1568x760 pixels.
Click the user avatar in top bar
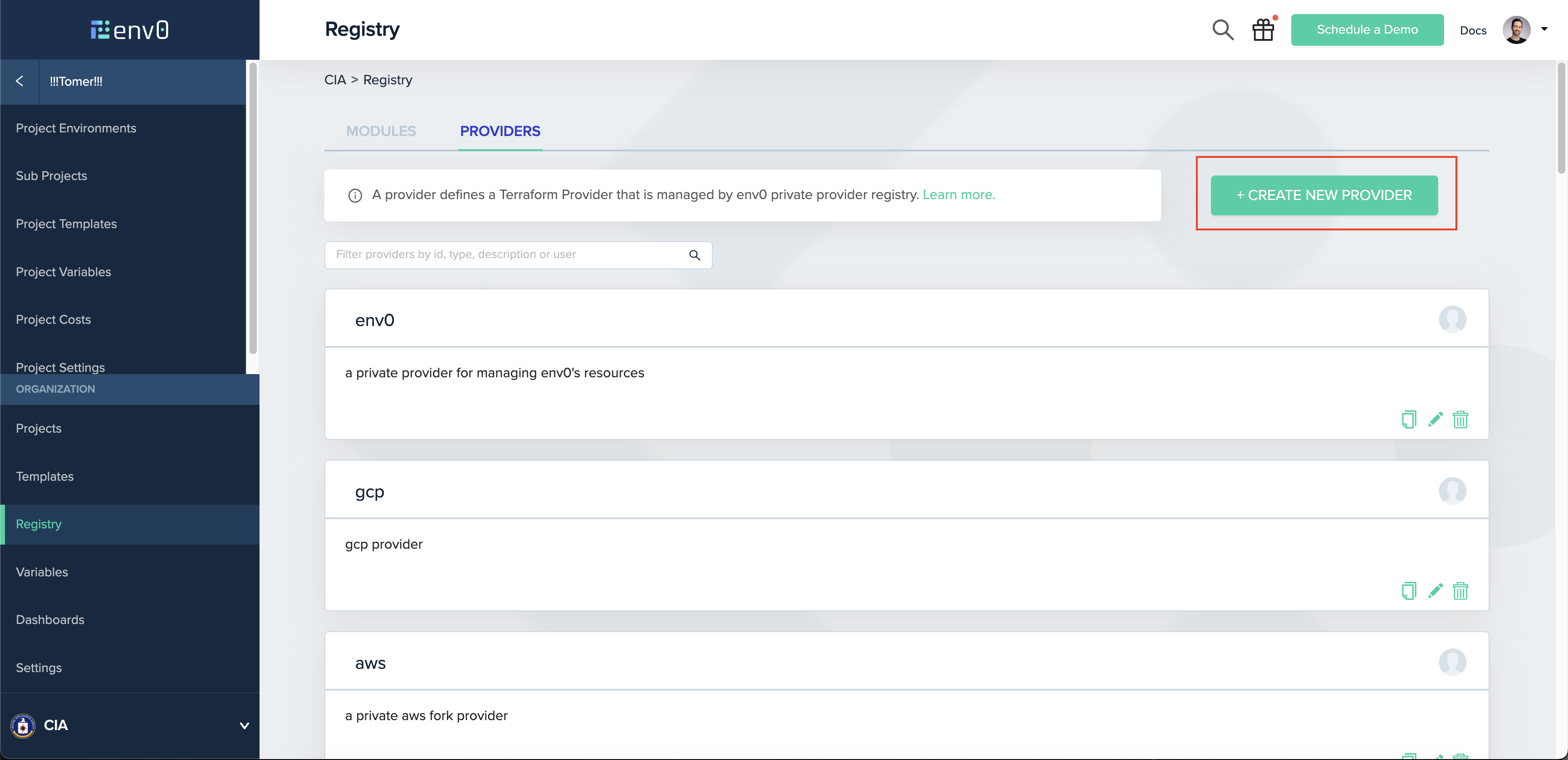click(1516, 30)
